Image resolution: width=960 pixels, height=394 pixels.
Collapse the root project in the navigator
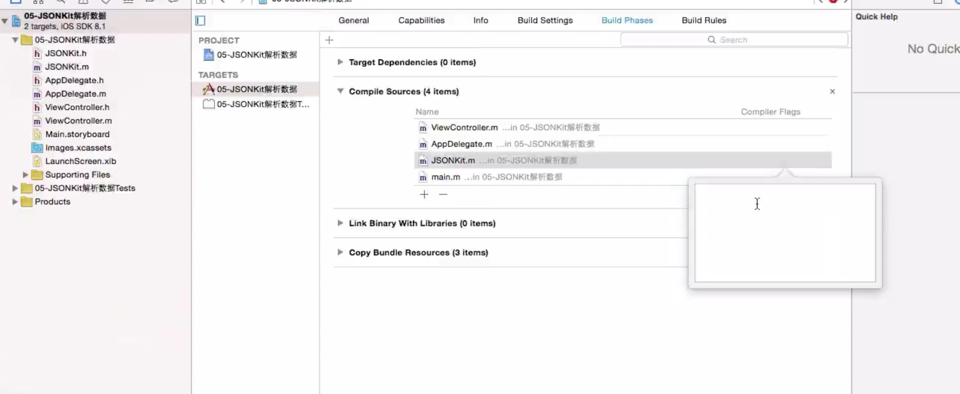(5, 21)
